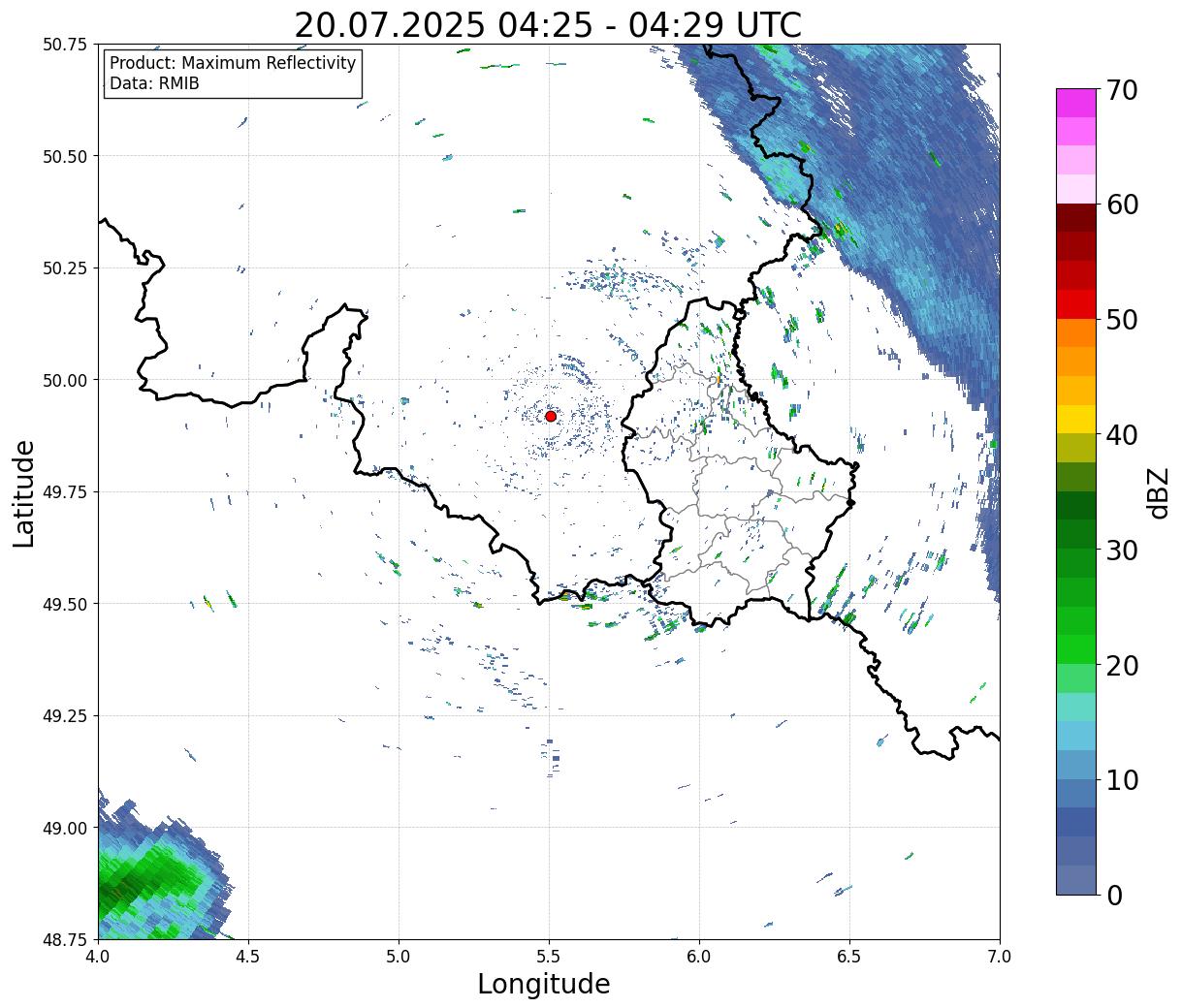Screen dimensions: 1182x1008
Task: Click the Longitude axis label
Action: coord(544,984)
